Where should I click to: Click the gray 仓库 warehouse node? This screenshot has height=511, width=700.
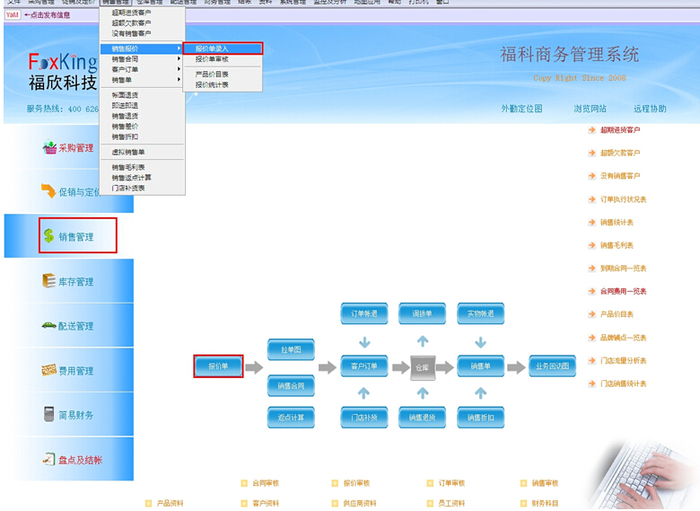point(424,367)
